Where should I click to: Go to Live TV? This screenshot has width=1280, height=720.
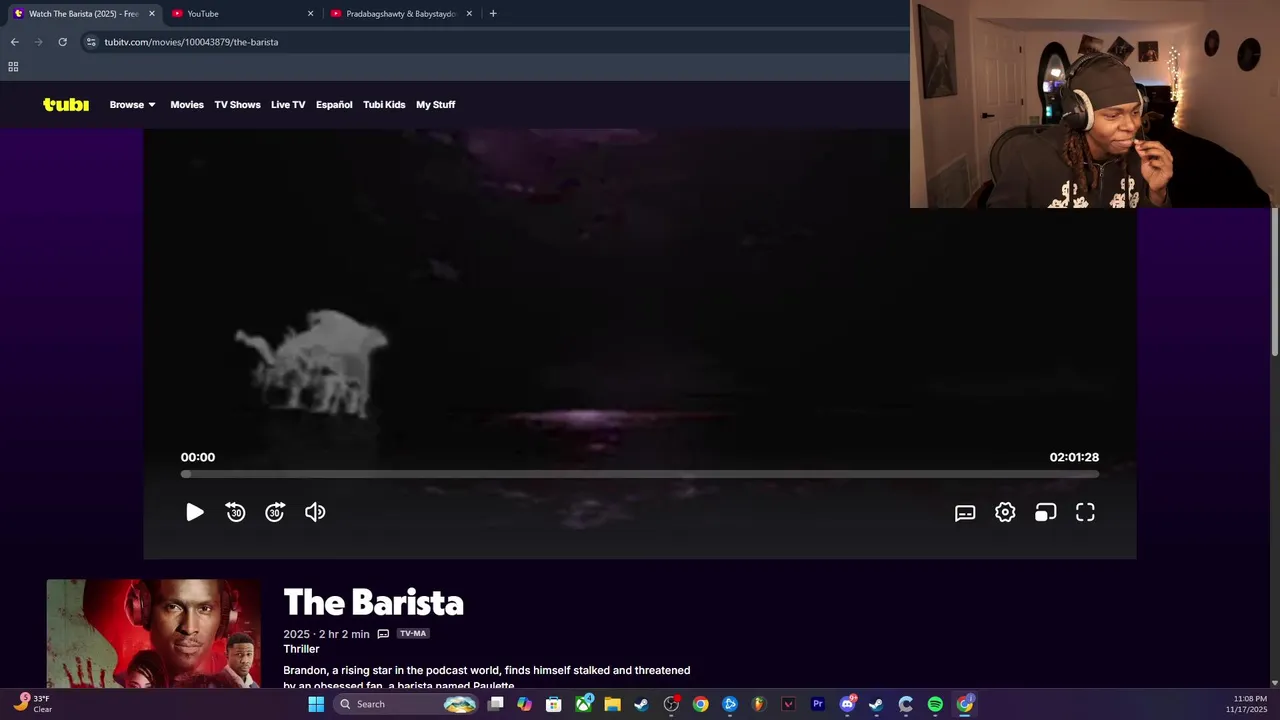click(288, 104)
